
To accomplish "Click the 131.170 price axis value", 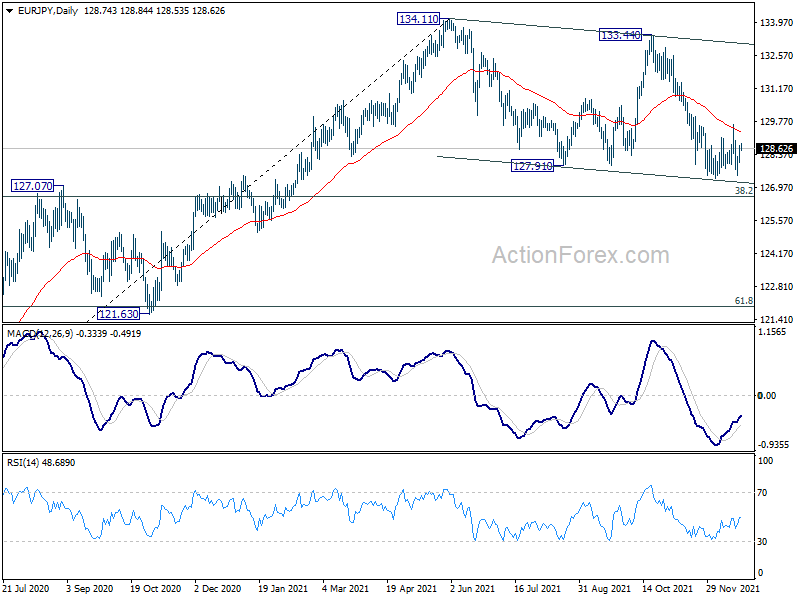I will [x=777, y=89].
